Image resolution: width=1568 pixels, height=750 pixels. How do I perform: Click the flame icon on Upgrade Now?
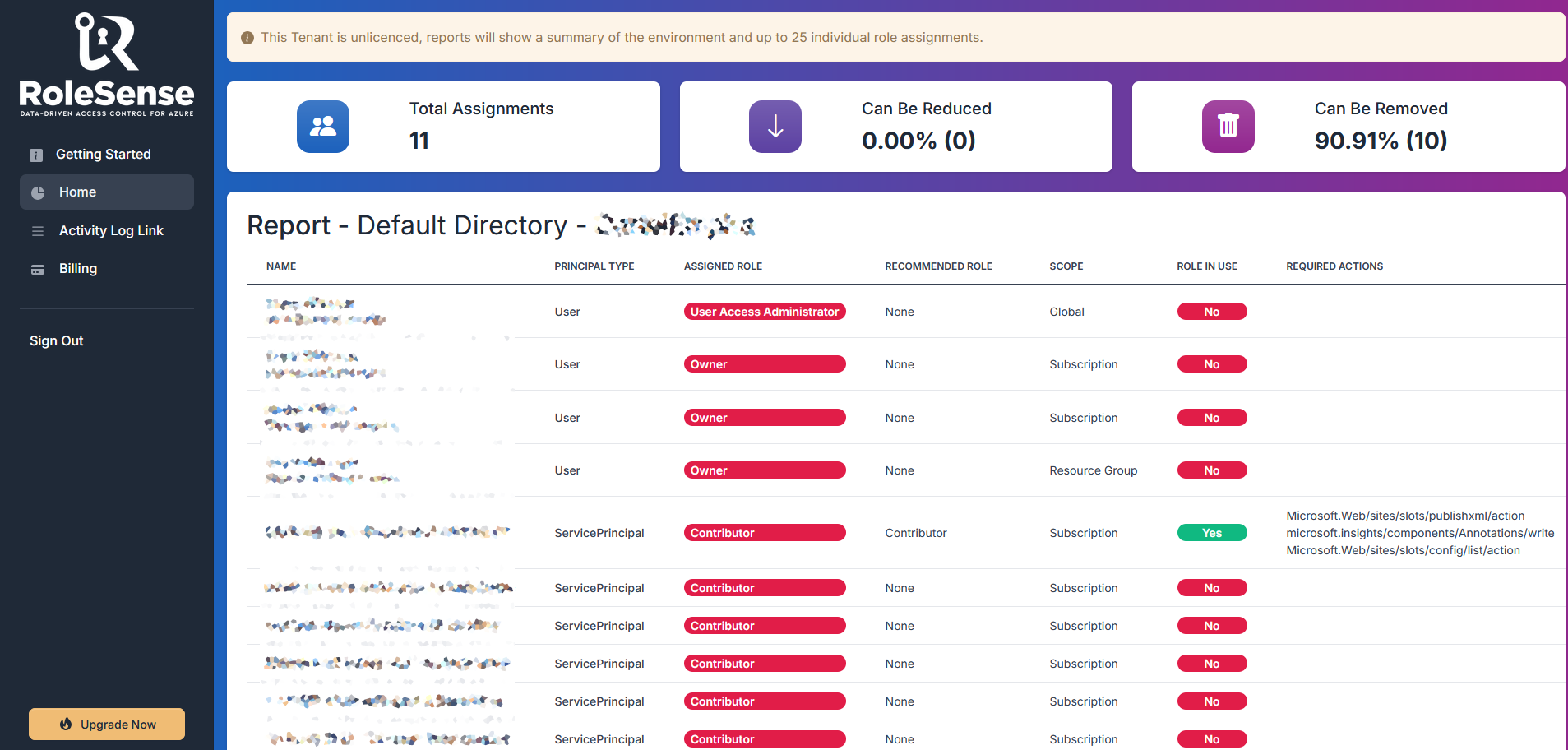[x=66, y=725]
